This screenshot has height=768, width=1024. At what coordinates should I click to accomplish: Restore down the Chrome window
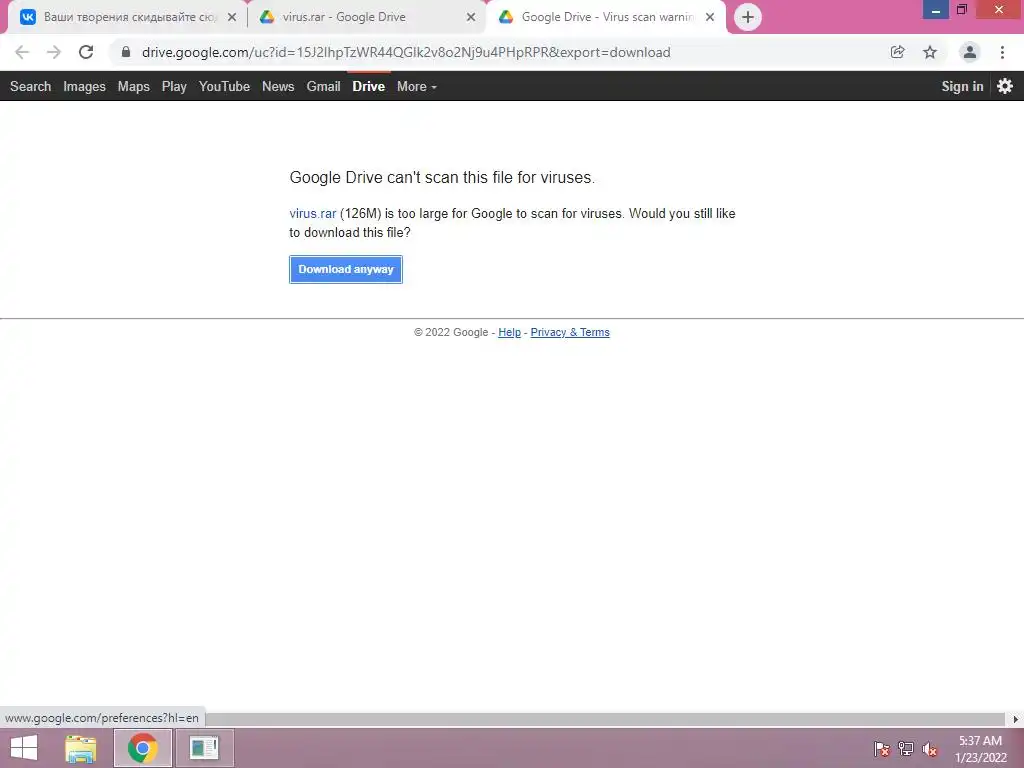coord(962,10)
